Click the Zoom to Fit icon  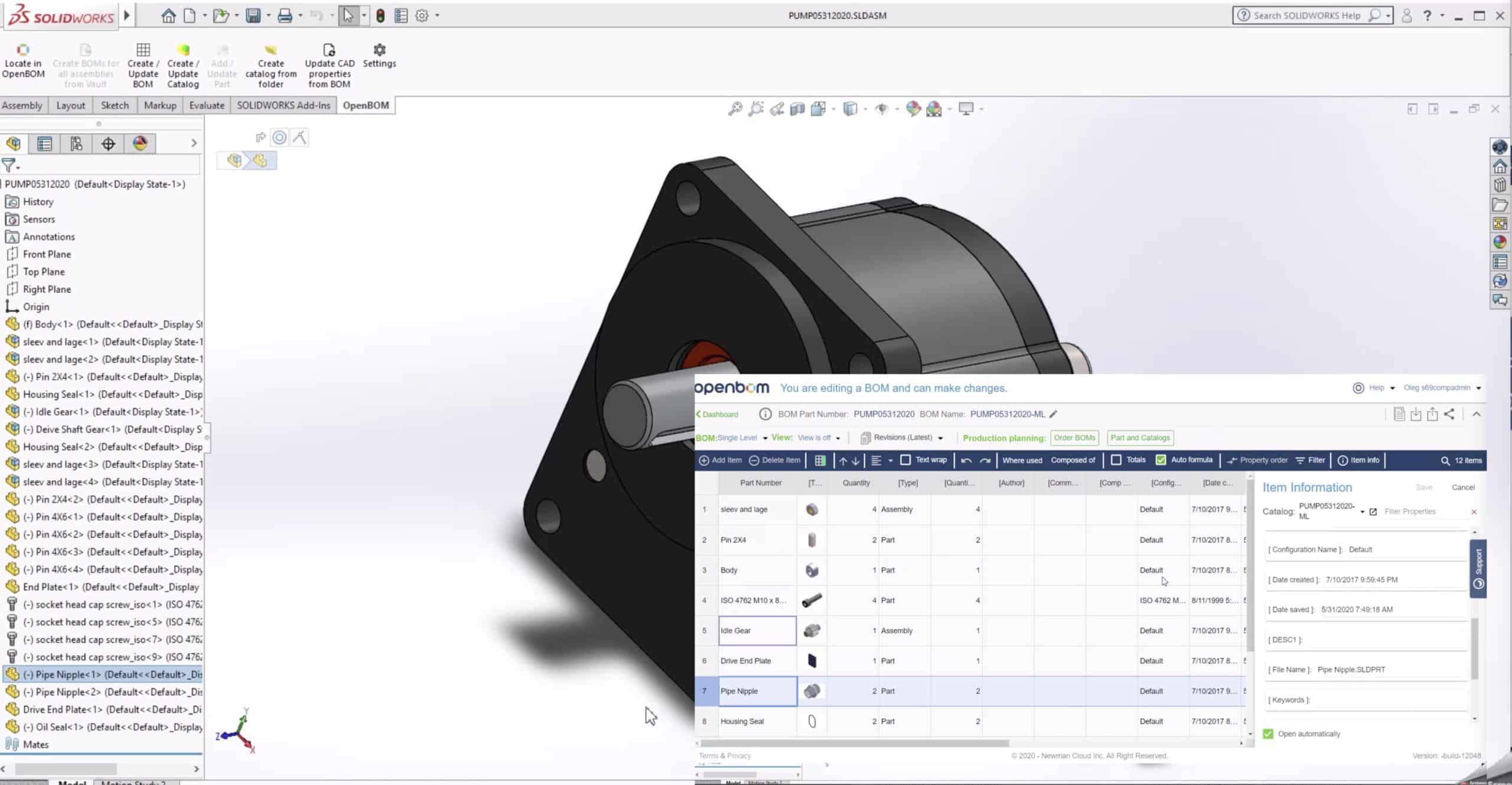[x=735, y=109]
